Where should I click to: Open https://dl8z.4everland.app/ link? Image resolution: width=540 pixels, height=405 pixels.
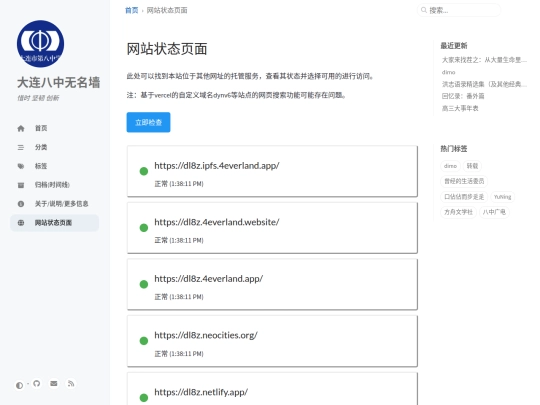pyautogui.click(x=208, y=279)
